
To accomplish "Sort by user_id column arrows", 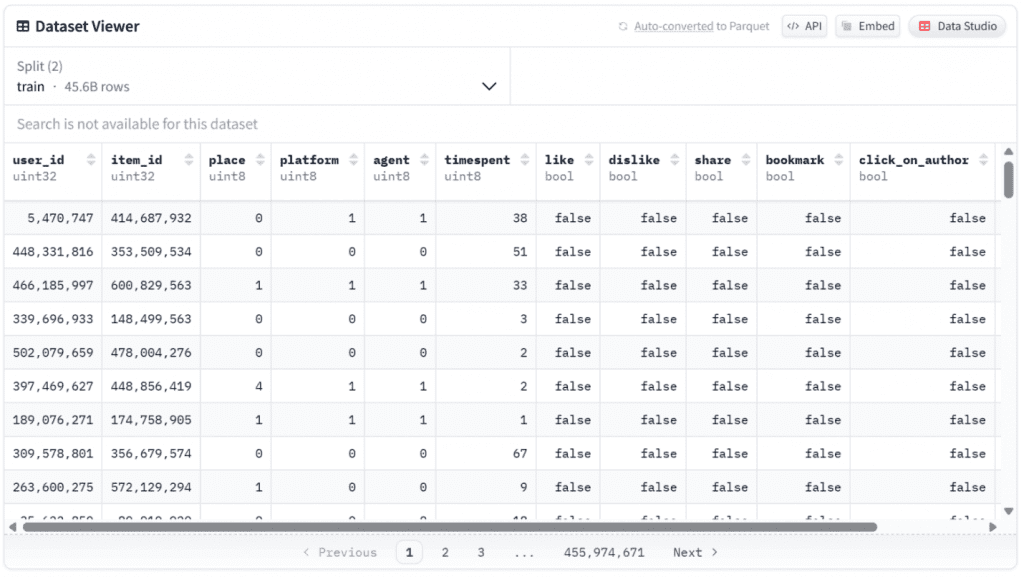I will 91,160.
